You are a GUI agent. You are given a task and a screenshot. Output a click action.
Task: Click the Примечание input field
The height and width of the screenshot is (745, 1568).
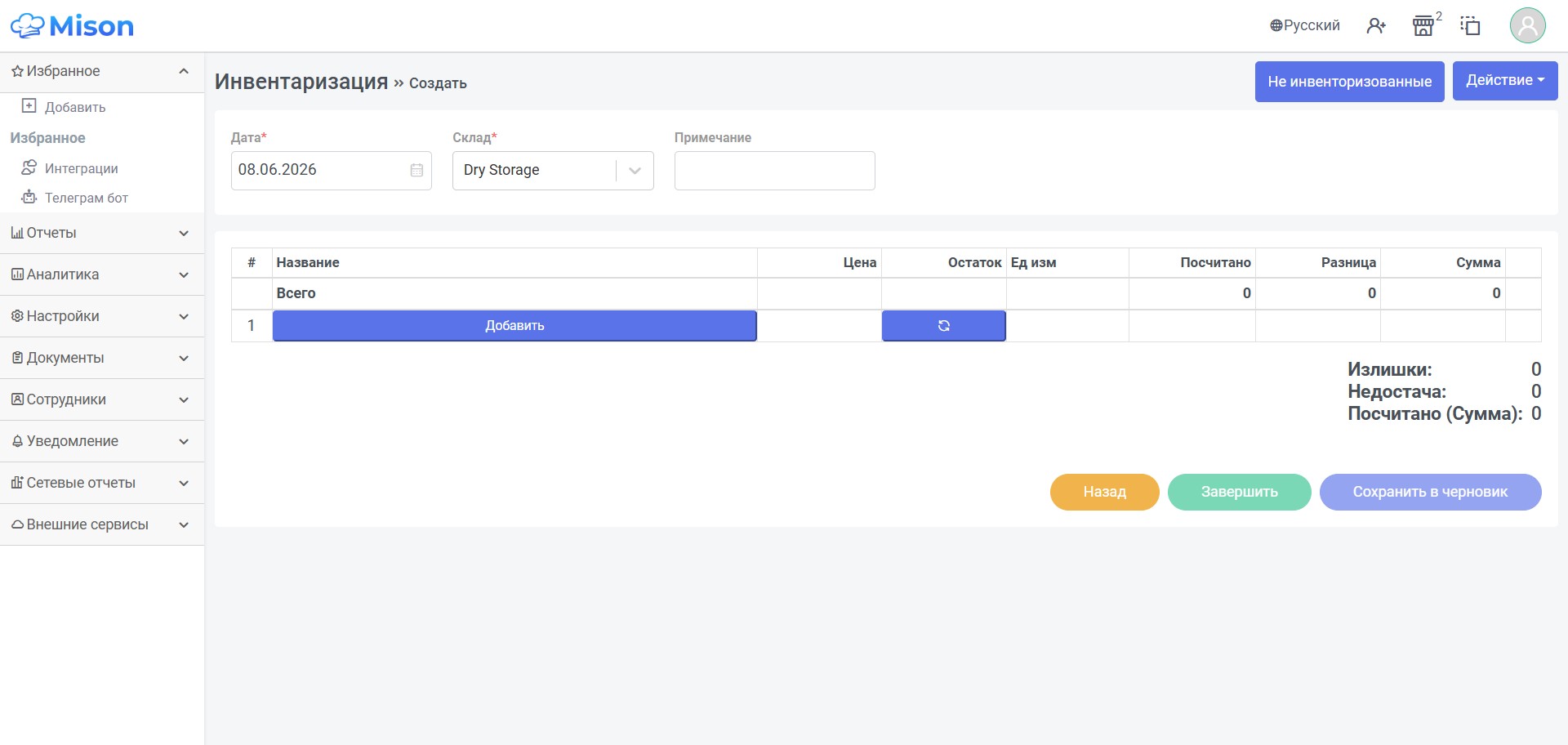pyautogui.click(x=774, y=171)
